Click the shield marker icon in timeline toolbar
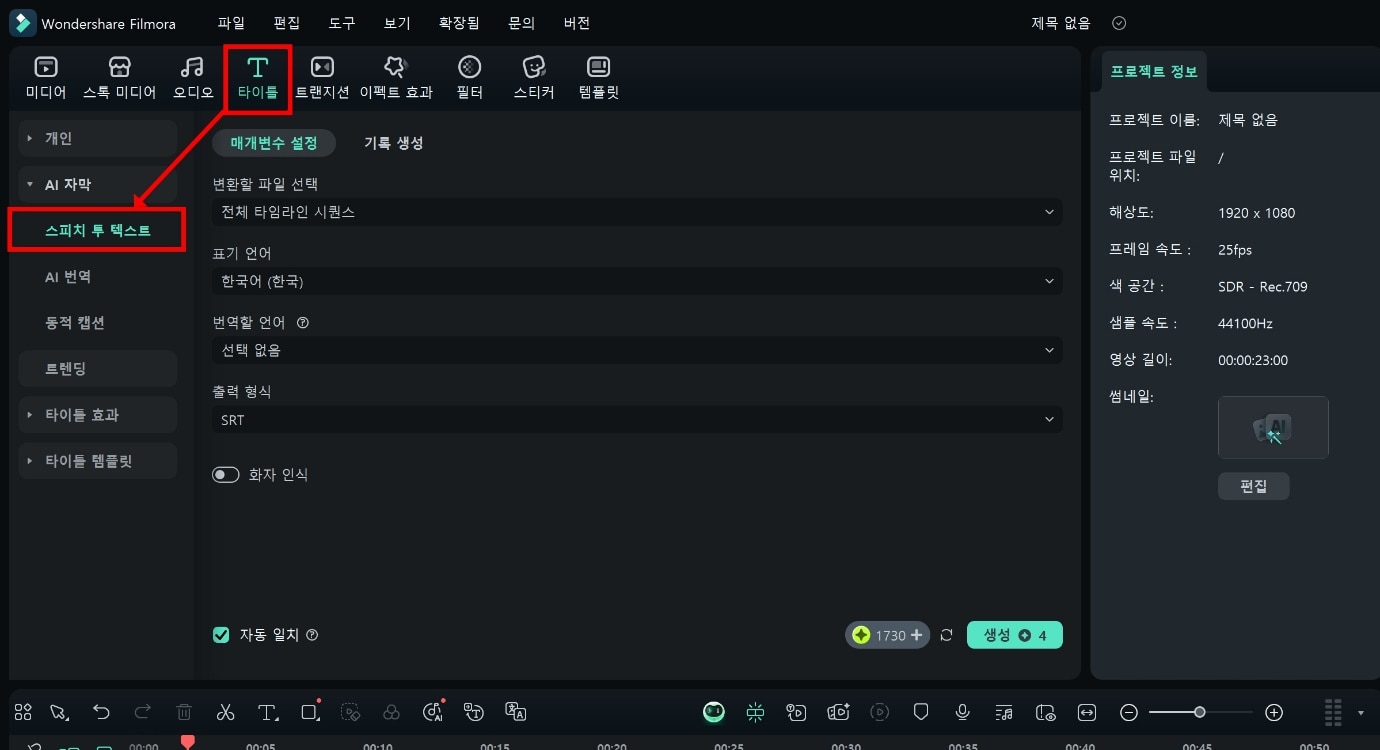Screen dimensions: 1380x750 click(921, 712)
